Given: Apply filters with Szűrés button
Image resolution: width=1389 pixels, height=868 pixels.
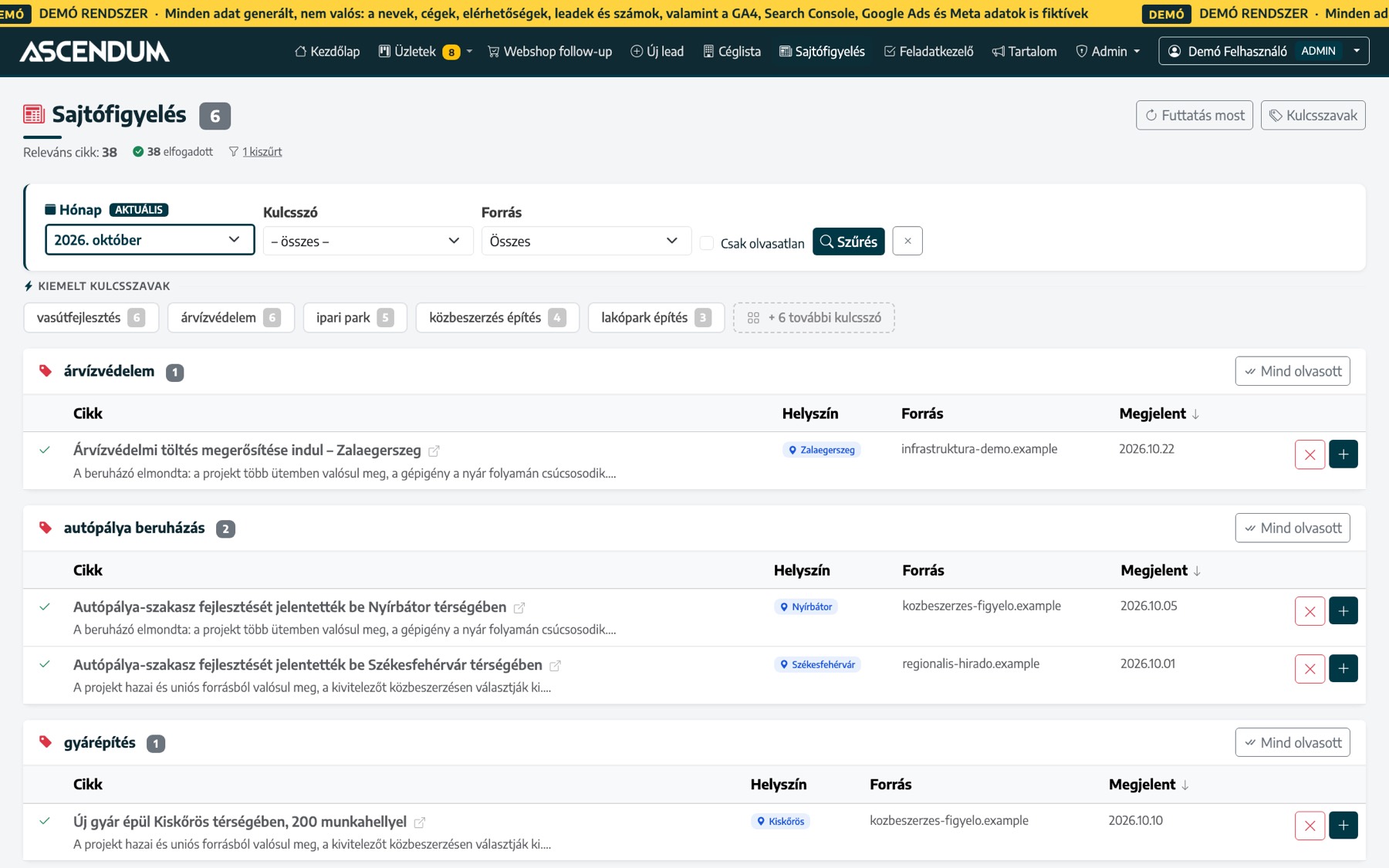Looking at the screenshot, I should point(848,241).
